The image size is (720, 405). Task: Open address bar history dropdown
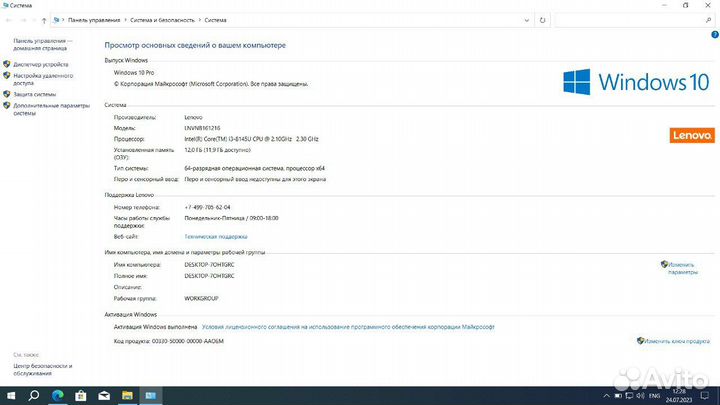point(527,20)
